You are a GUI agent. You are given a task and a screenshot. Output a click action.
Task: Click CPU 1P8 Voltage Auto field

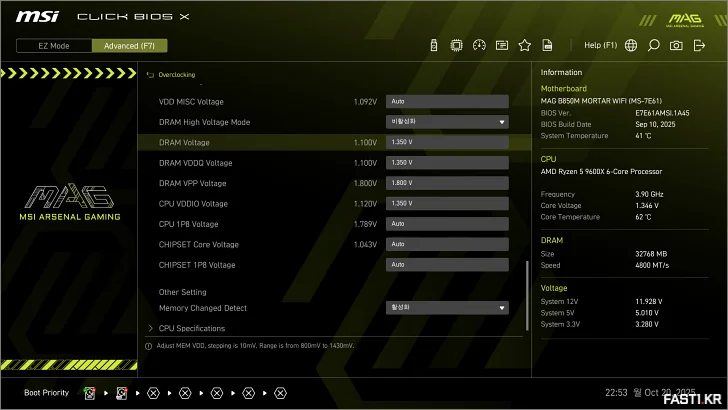pyautogui.click(x=447, y=224)
